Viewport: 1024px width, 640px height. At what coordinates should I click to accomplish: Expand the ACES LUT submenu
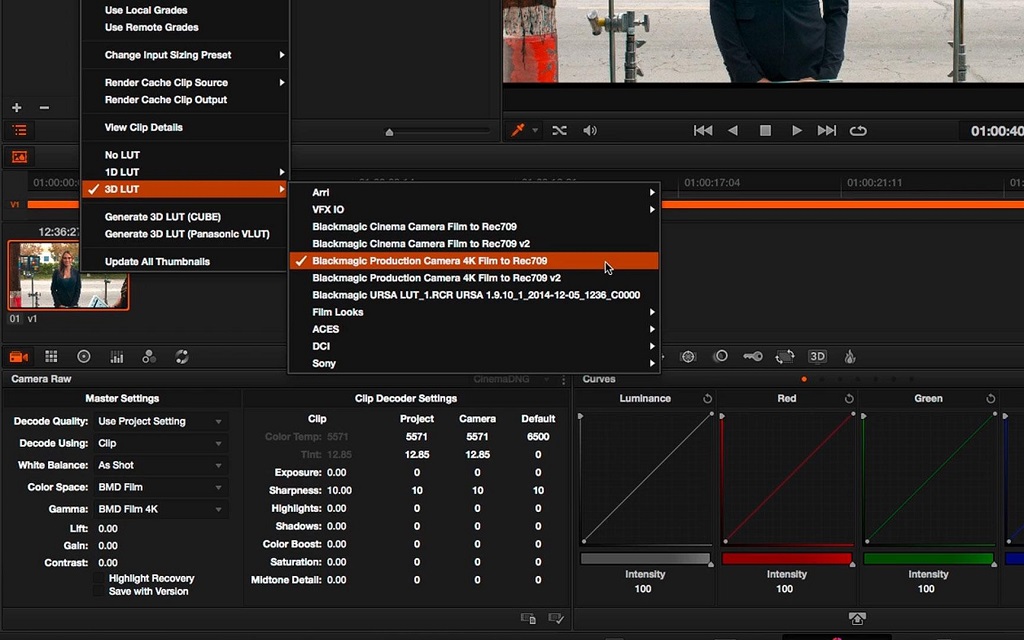(473, 328)
